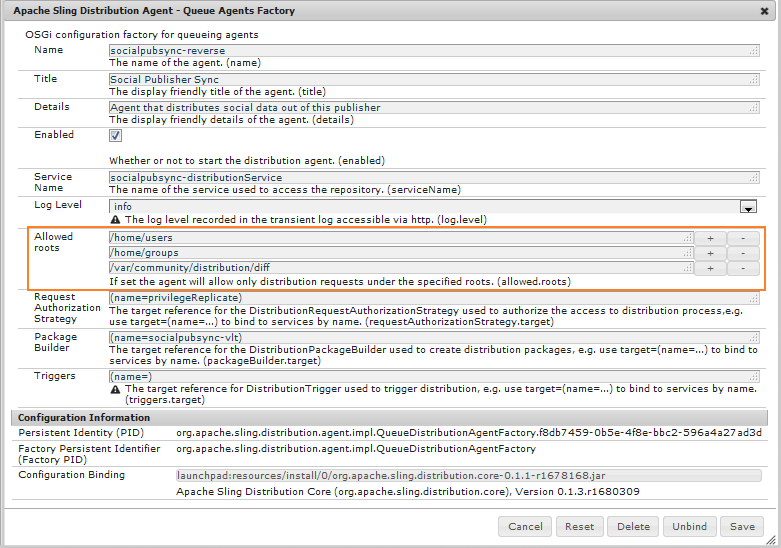Click the Unbind button
Screen dimensions: 781x548
[x=689, y=527]
